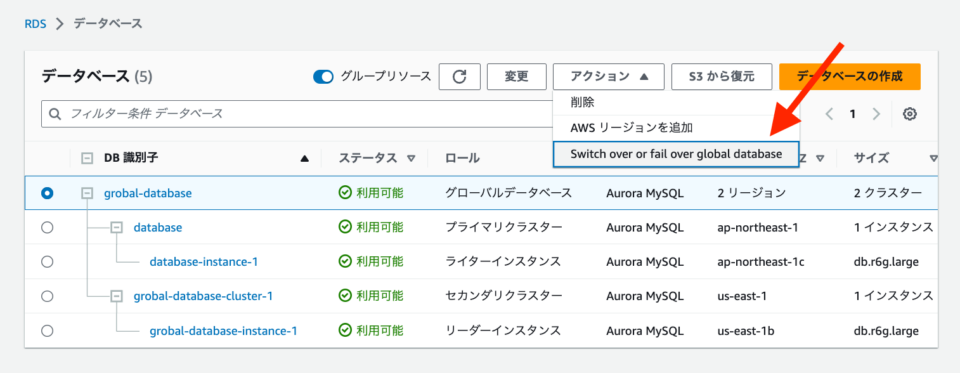The height and width of the screenshot is (373, 960).
Task: Open the database-instance-1 link
Action: [x=204, y=262]
